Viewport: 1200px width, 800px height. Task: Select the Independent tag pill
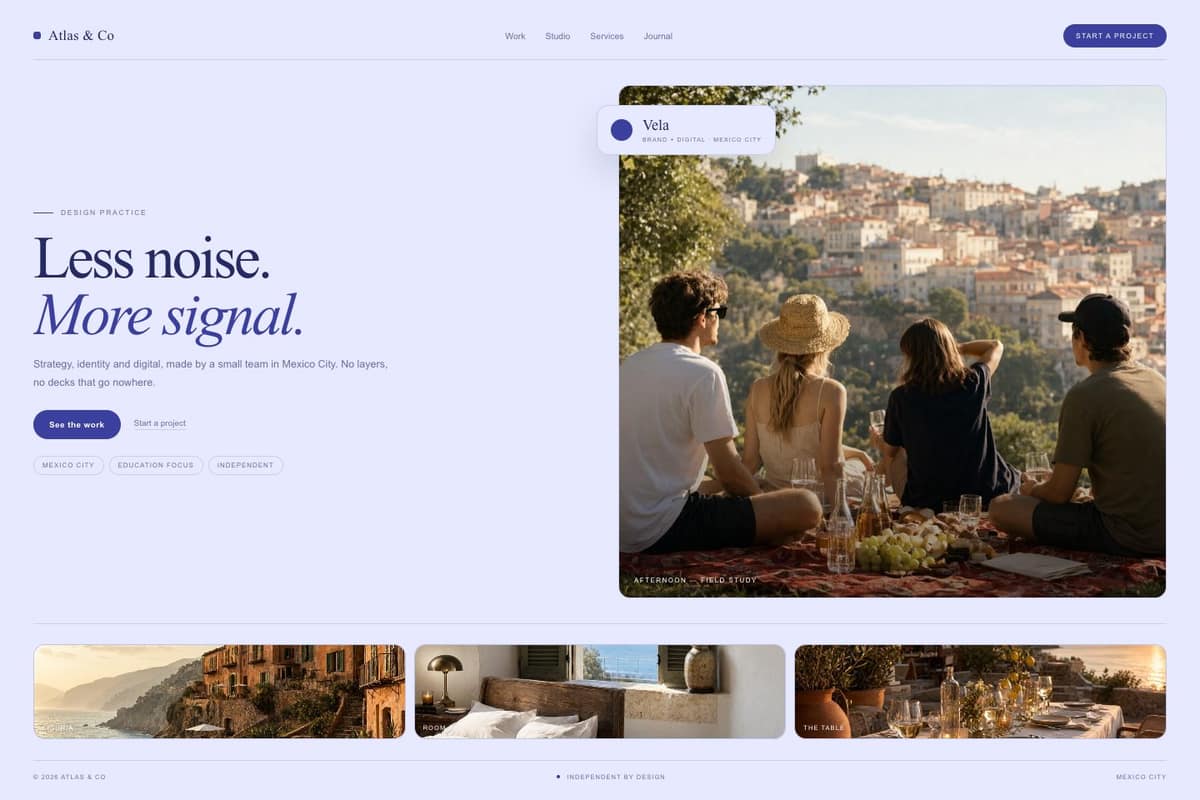pyautogui.click(x=246, y=465)
